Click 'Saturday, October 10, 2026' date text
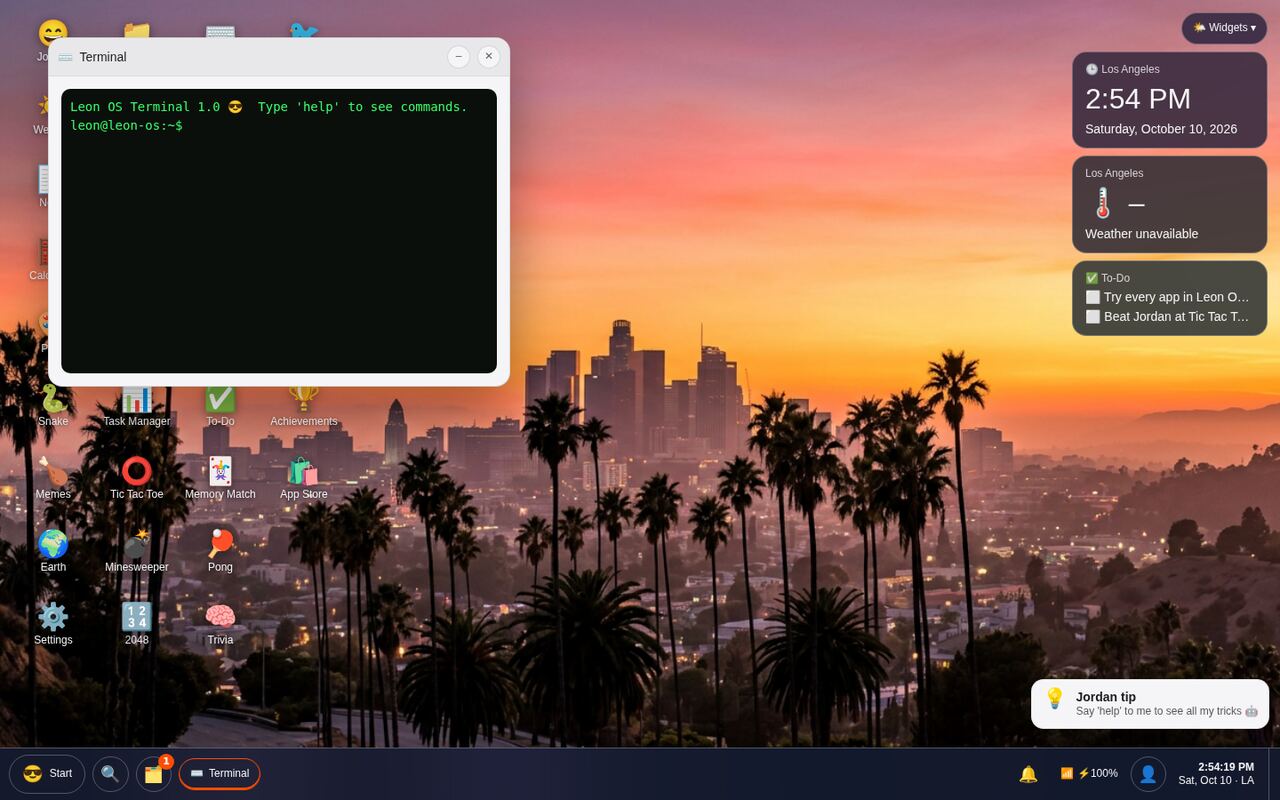 click(x=1161, y=129)
